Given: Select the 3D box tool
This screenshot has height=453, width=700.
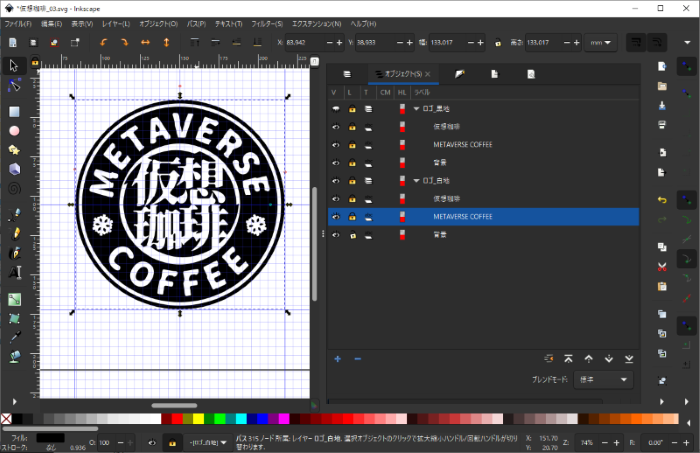Looking at the screenshot, I should (x=14, y=169).
